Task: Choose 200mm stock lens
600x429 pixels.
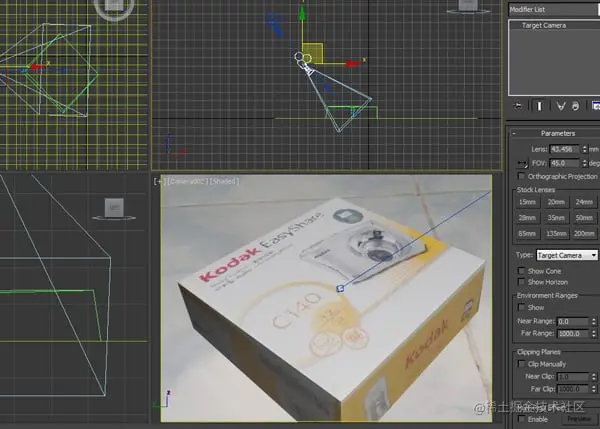Action: [x=584, y=233]
